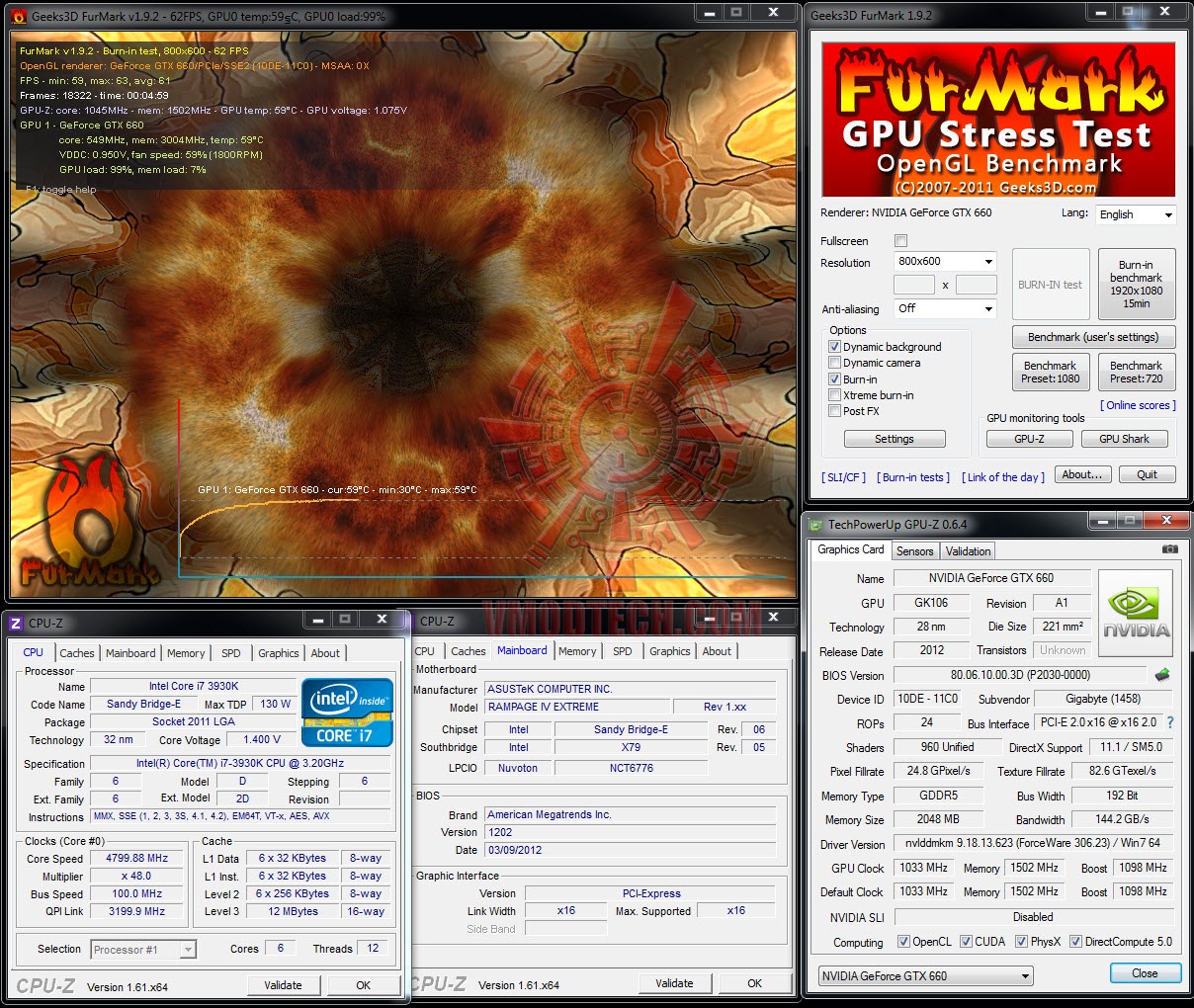Open the Link of the day
This screenshot has width=1194, height=1008.
pyautogui.click(x=1003, y=477)
